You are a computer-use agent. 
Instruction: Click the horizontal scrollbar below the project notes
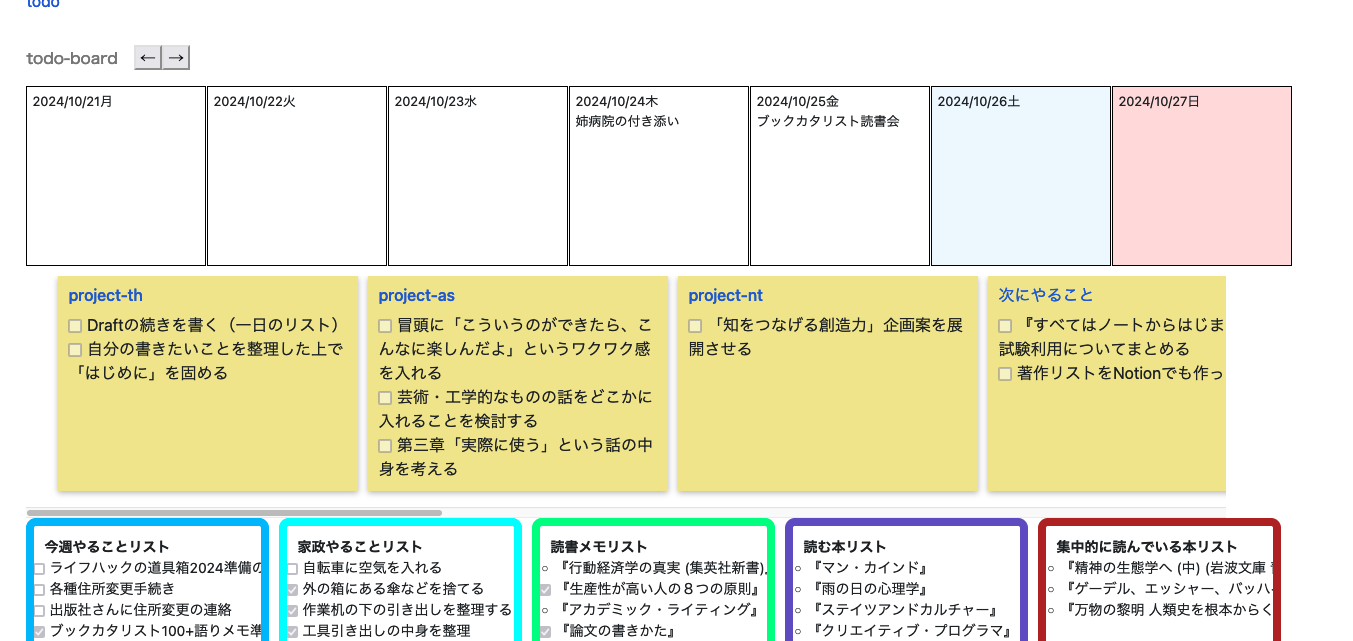234,512
